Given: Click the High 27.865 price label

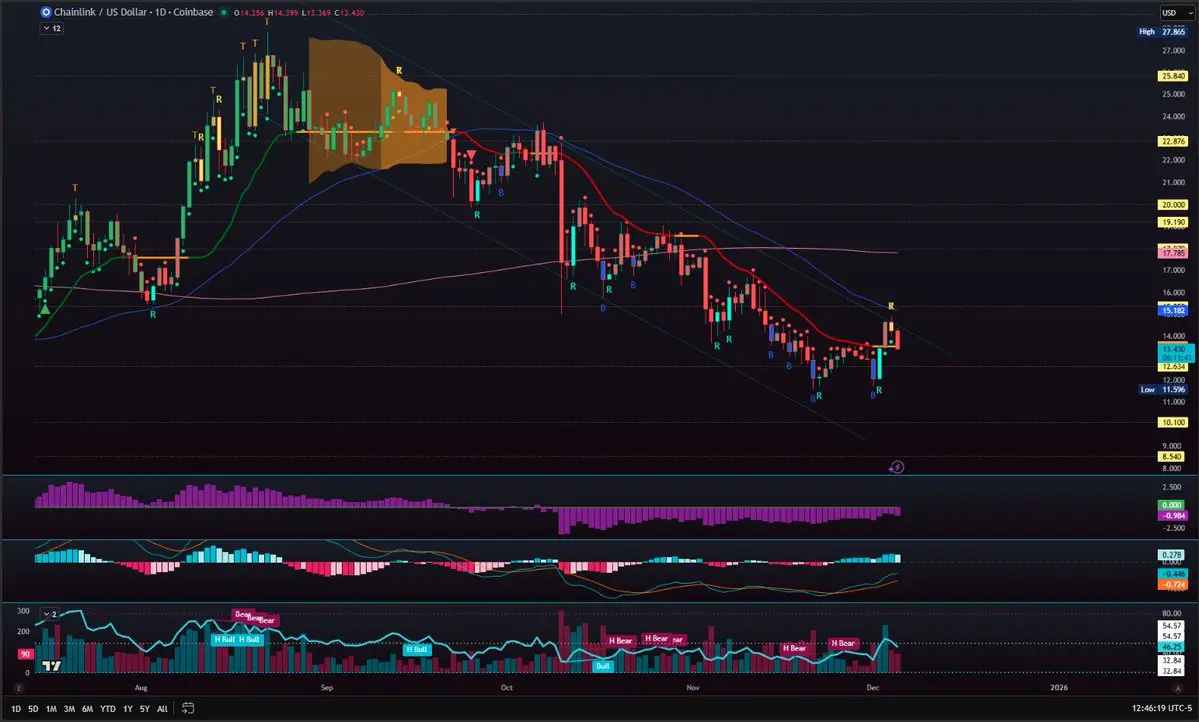Looking at the screenshot, I should pos(1162,31).
